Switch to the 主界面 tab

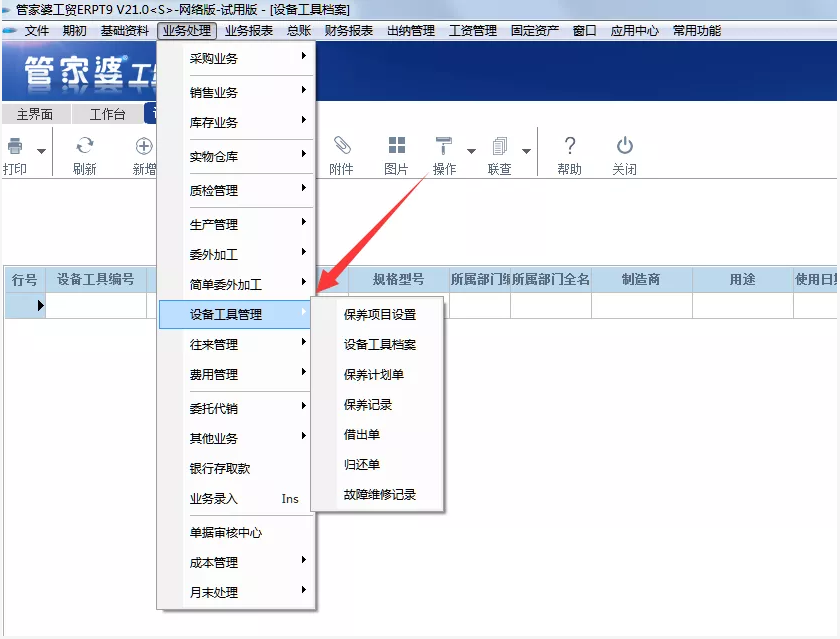coord(35,114)
